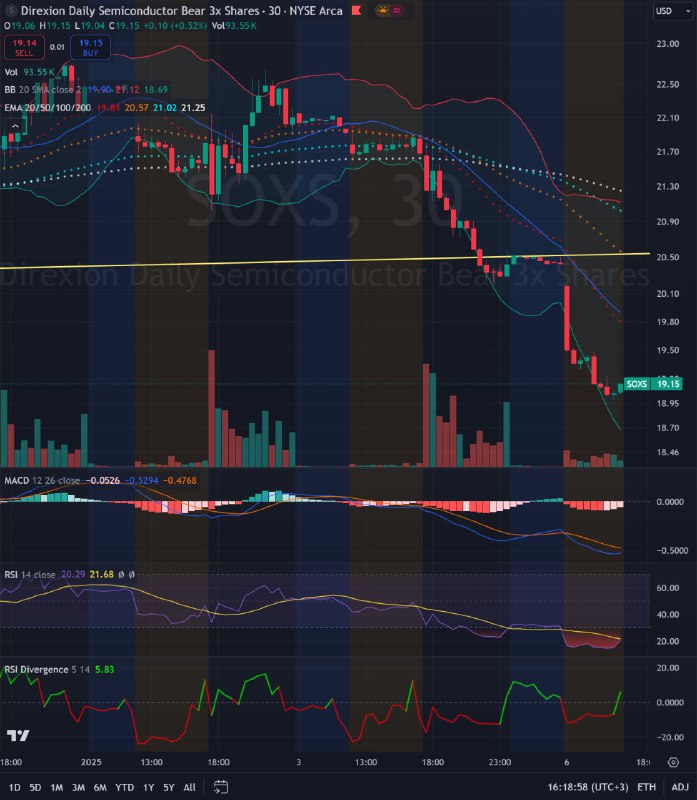This screenshot has width=697, height=800.
Task: Collapse the indicator legend with the arrow
Action: point(15,126)
